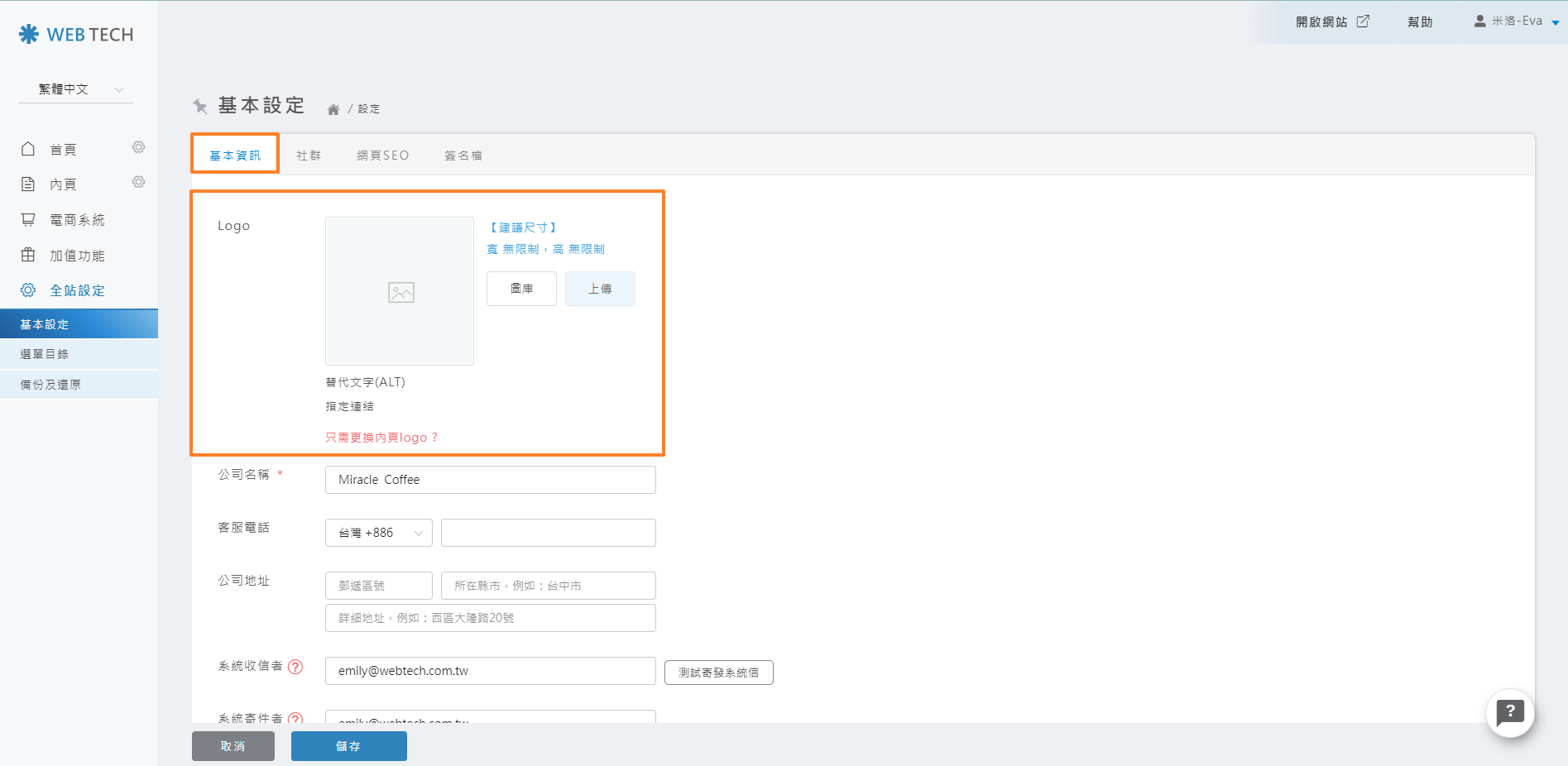Click the 只需更換內頁logo？ link

381,438
